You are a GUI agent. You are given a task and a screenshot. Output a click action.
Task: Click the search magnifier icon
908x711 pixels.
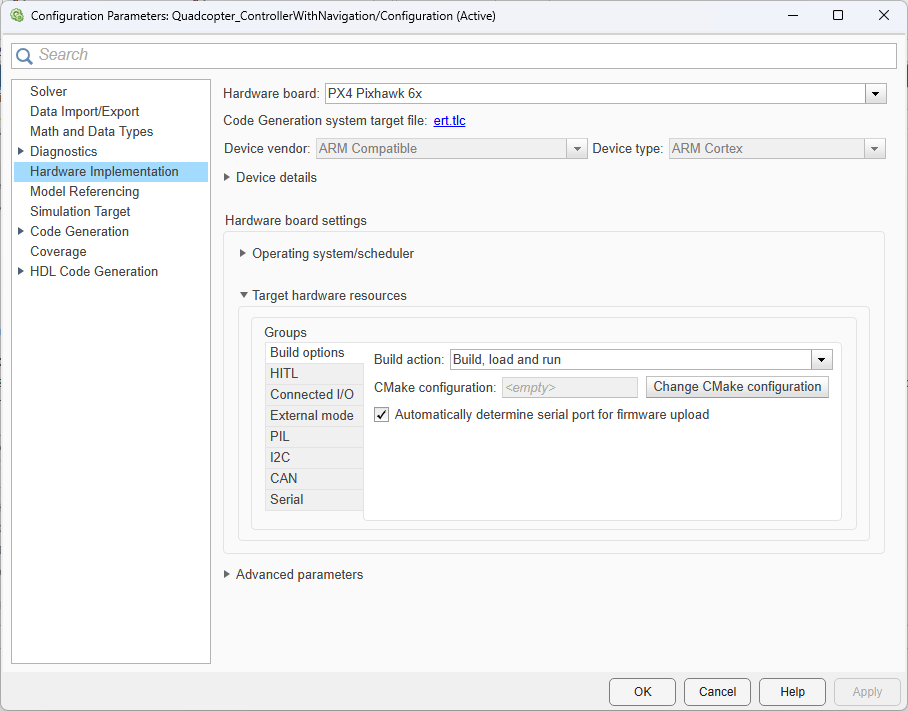coord(24,56)
